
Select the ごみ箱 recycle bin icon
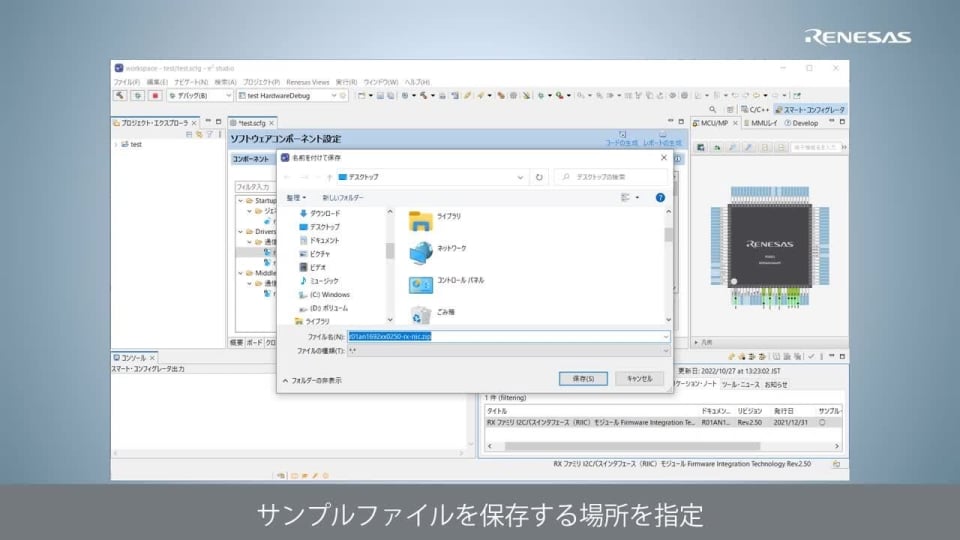[x=421, y=313]
